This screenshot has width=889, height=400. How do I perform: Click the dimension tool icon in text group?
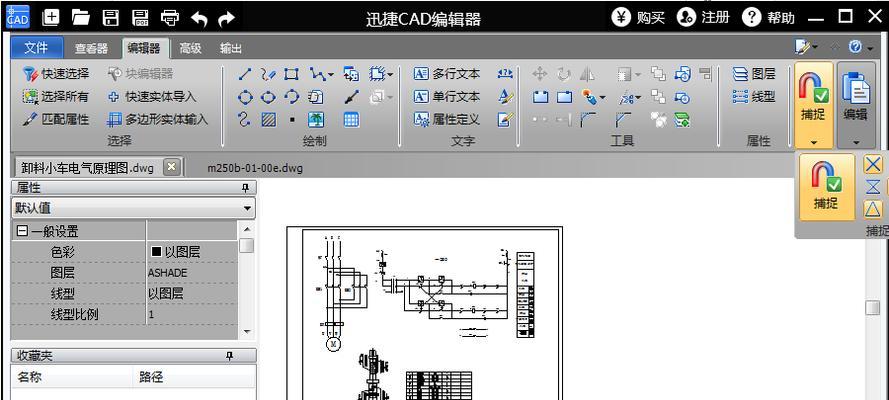505,74
